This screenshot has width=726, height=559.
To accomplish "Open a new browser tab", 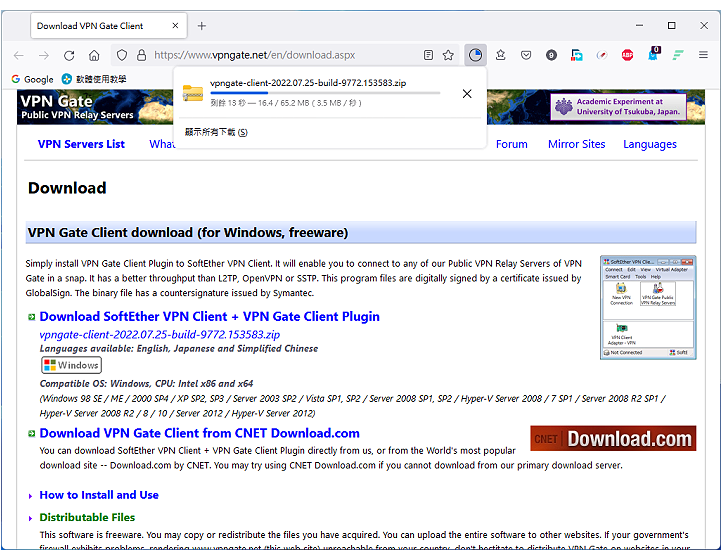I will click(201, 26).
